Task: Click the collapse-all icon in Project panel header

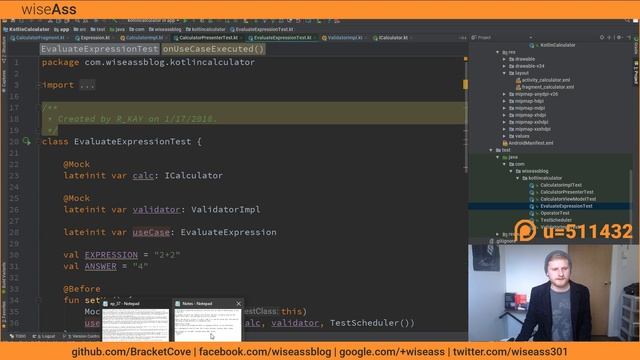Action: 609,38
